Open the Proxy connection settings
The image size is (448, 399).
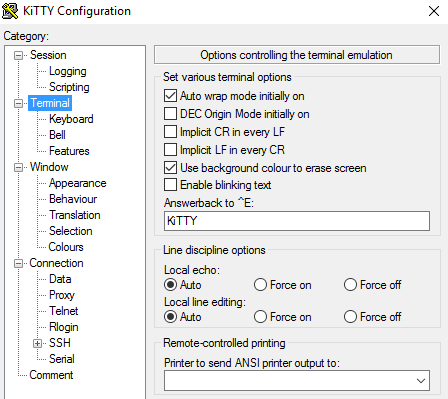coord(62,295)
